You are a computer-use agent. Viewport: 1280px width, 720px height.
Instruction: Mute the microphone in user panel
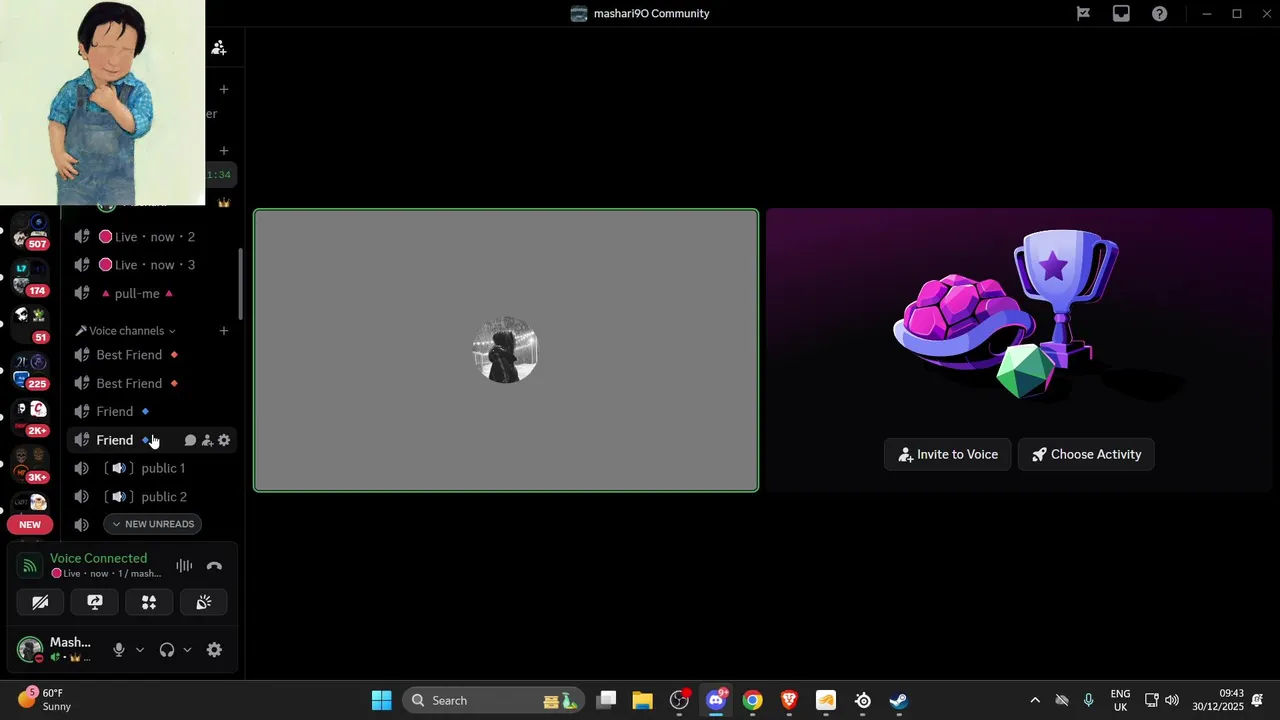119,650
